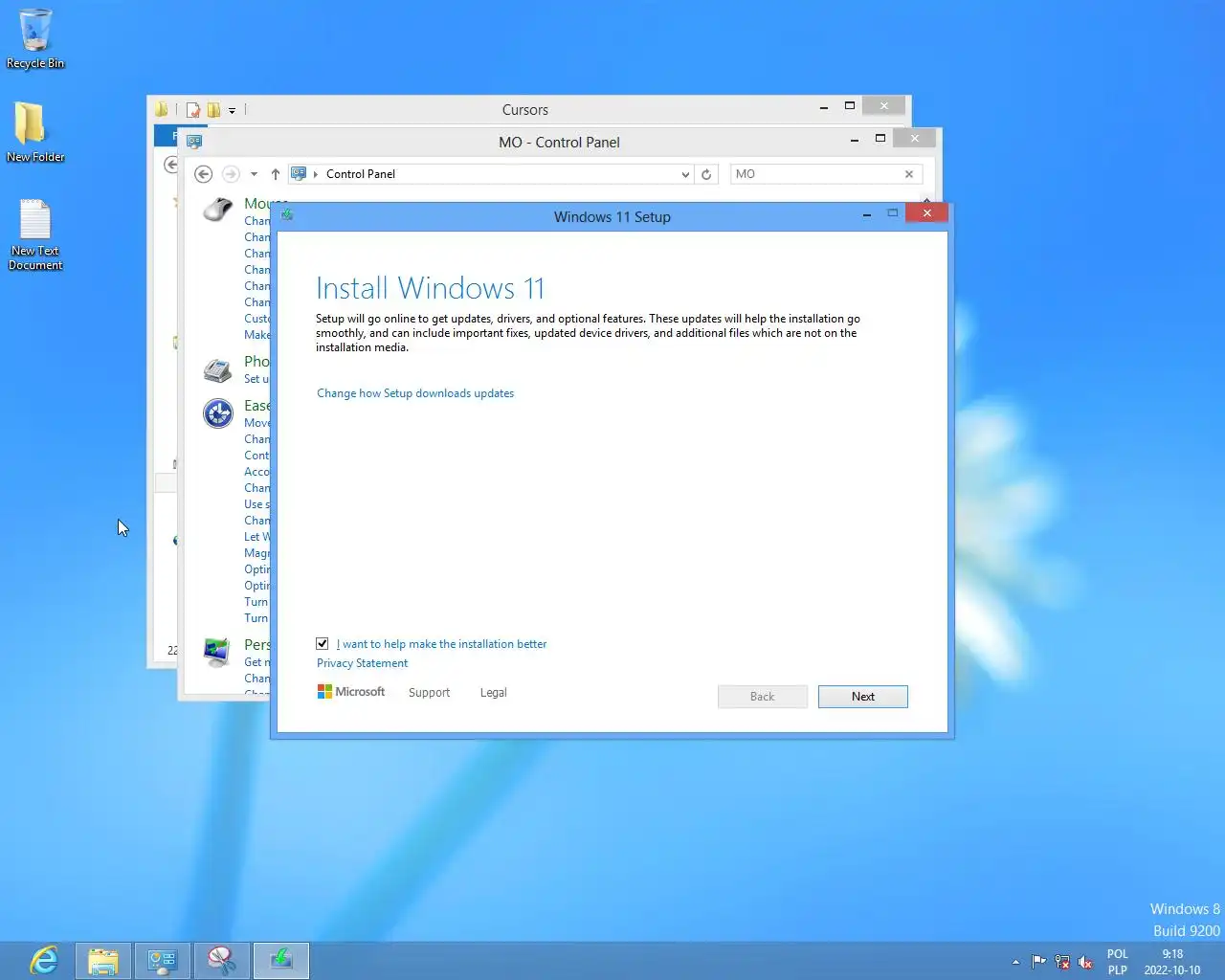Screen dimensions: 1225x980
Task: Click the Microsoft logo in Setup footer
Action: (351, 692)
